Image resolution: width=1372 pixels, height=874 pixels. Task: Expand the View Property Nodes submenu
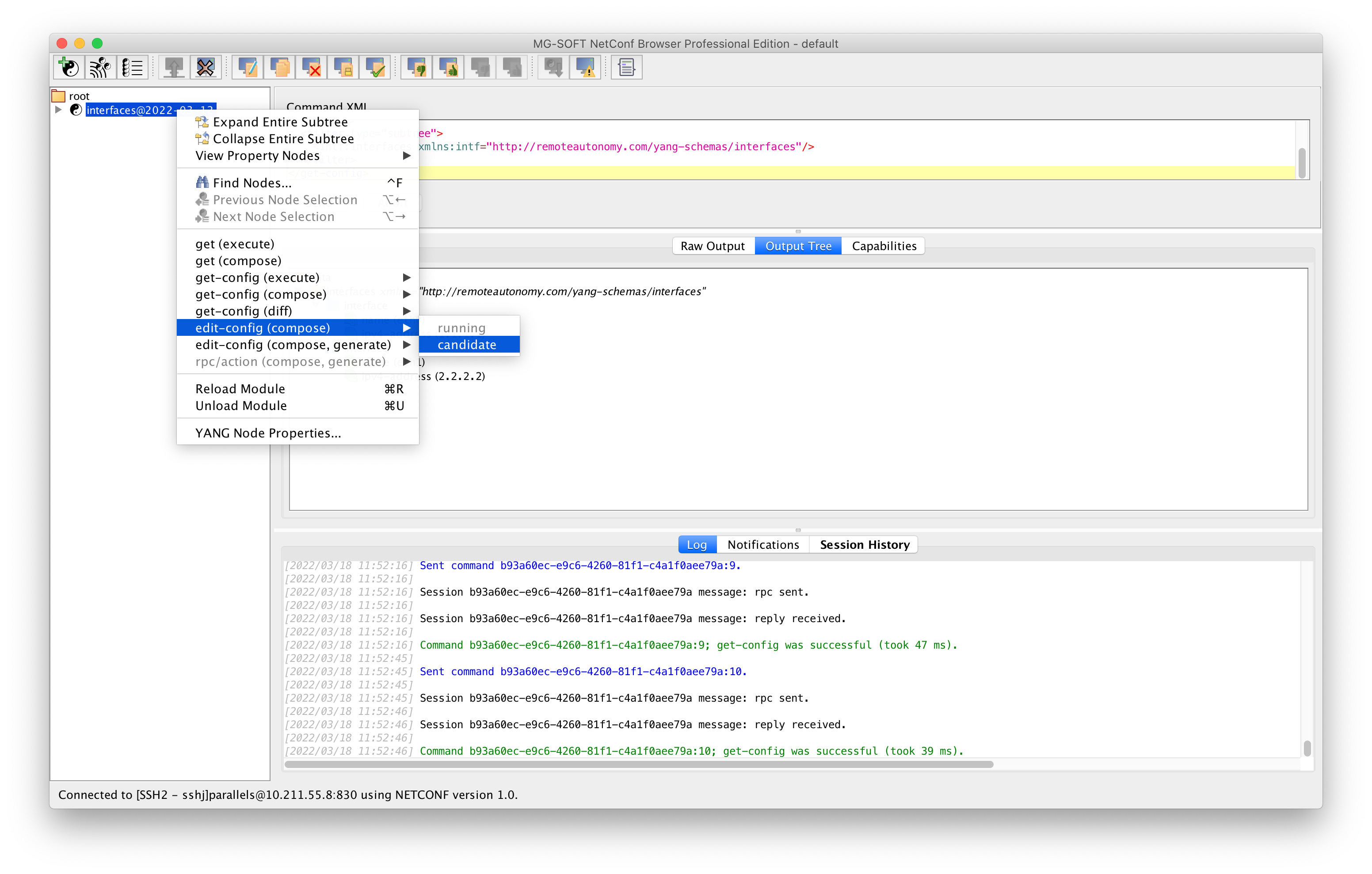pyautogui.click(x=257, y=156)
